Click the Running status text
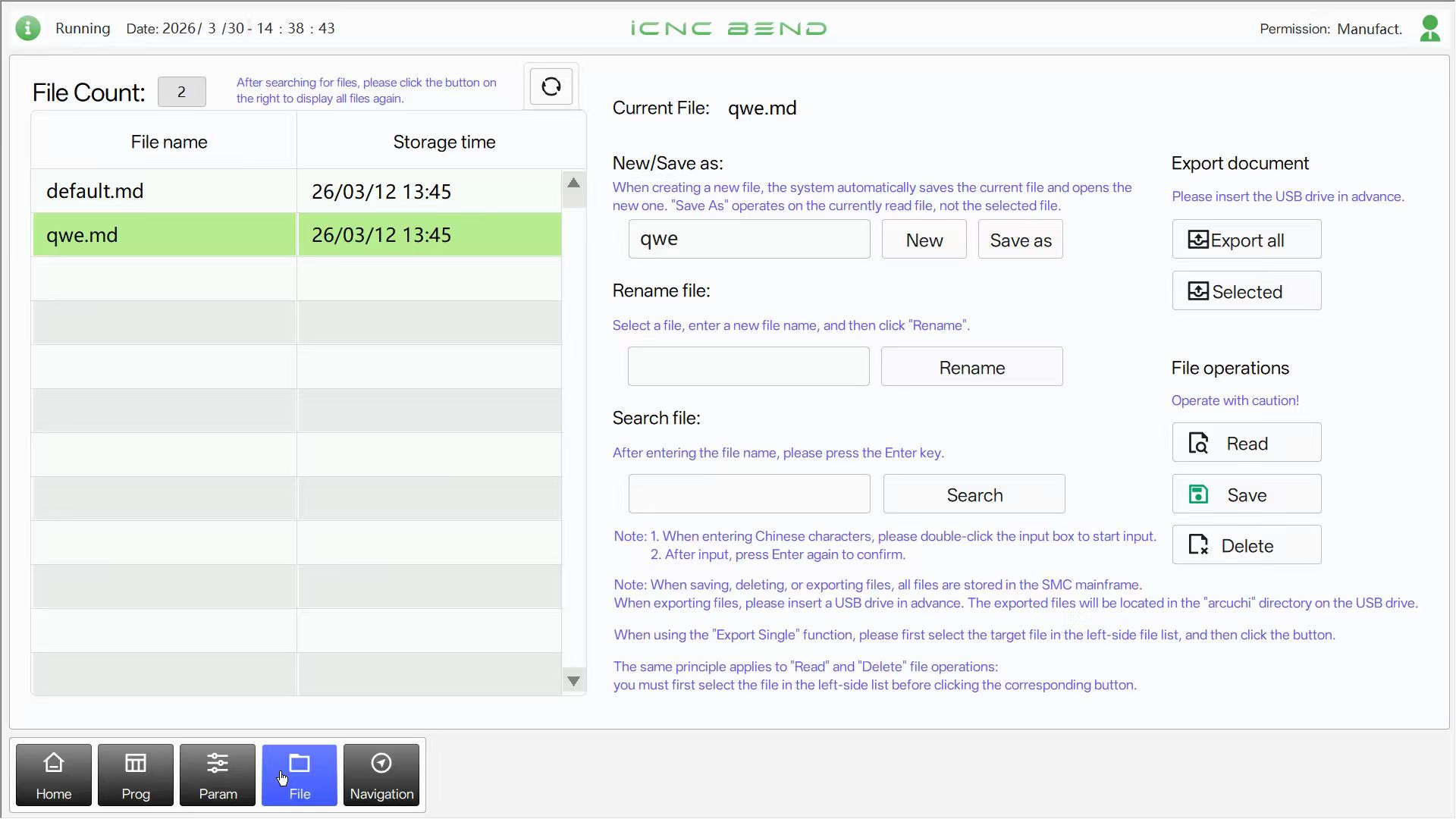Image resolution: width=1456 pixels, height=819 pixels. point(83,28)
